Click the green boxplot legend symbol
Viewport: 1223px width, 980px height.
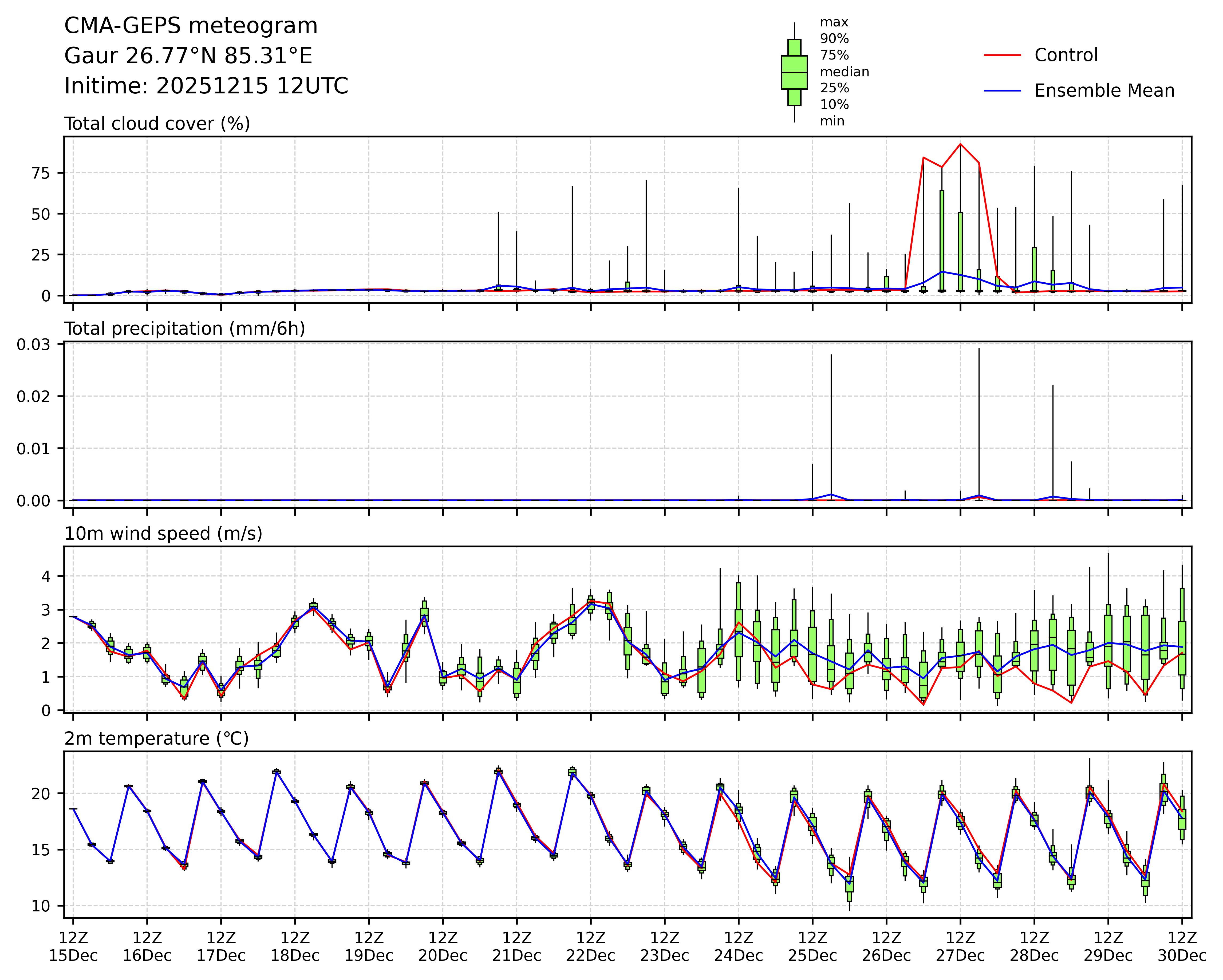[794, 73]
